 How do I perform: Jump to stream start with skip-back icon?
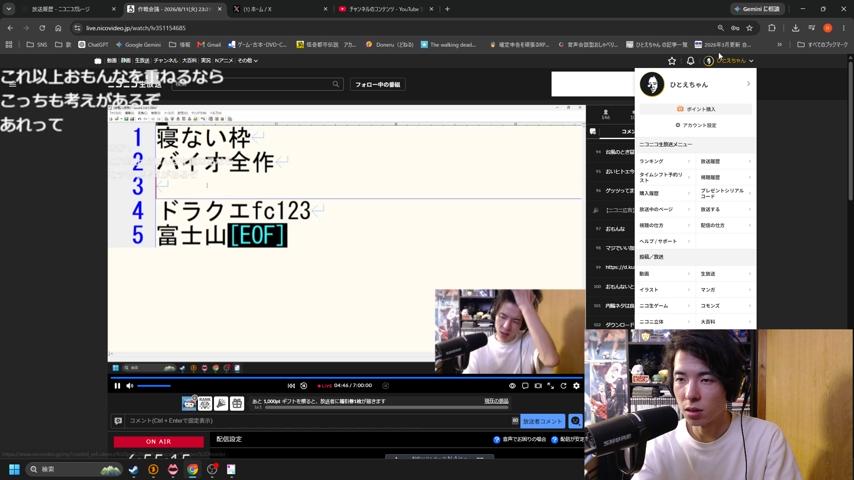point(291,386)
